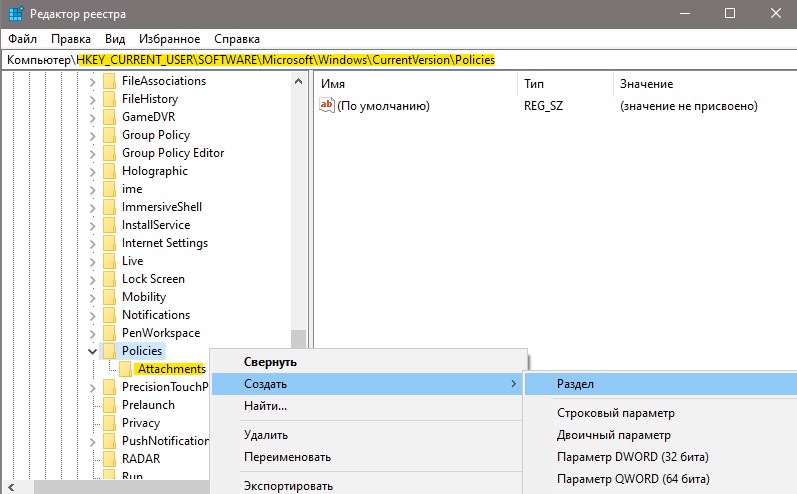Collapse the Policies key chevron
This screenshot has height=494, width=797.
[93, 351]
